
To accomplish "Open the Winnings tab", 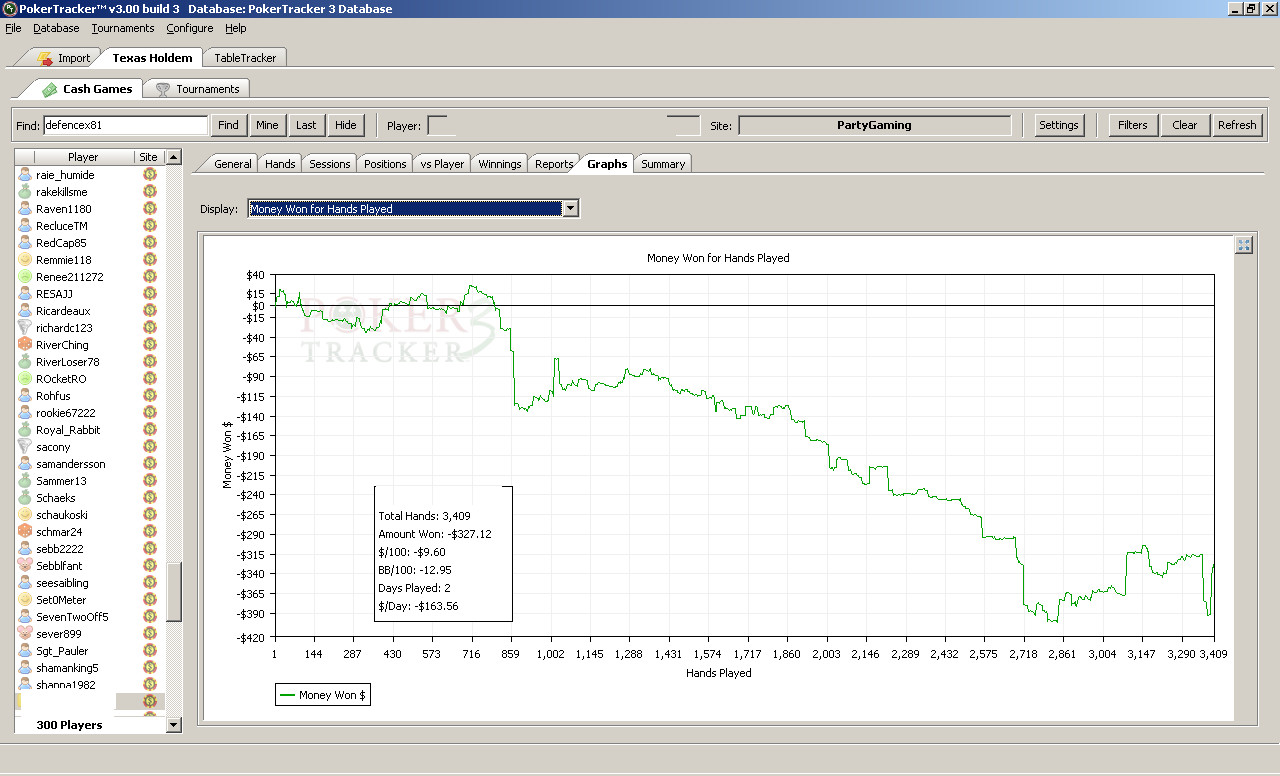I will coord(500,164).
